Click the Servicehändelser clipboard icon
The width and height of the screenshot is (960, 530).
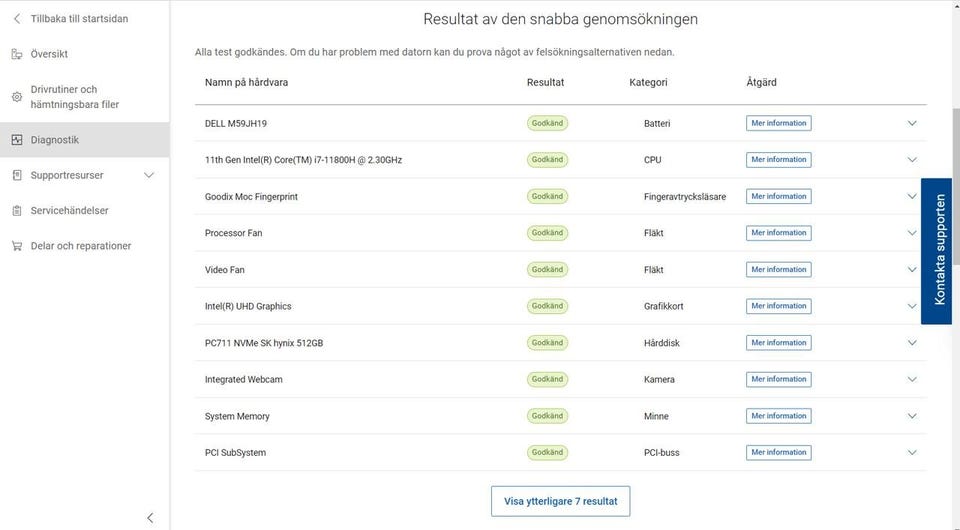(x=17, y=211)
